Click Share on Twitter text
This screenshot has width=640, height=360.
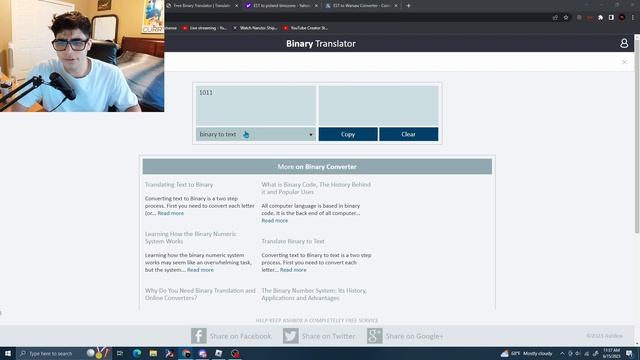(x=328, y=336)
